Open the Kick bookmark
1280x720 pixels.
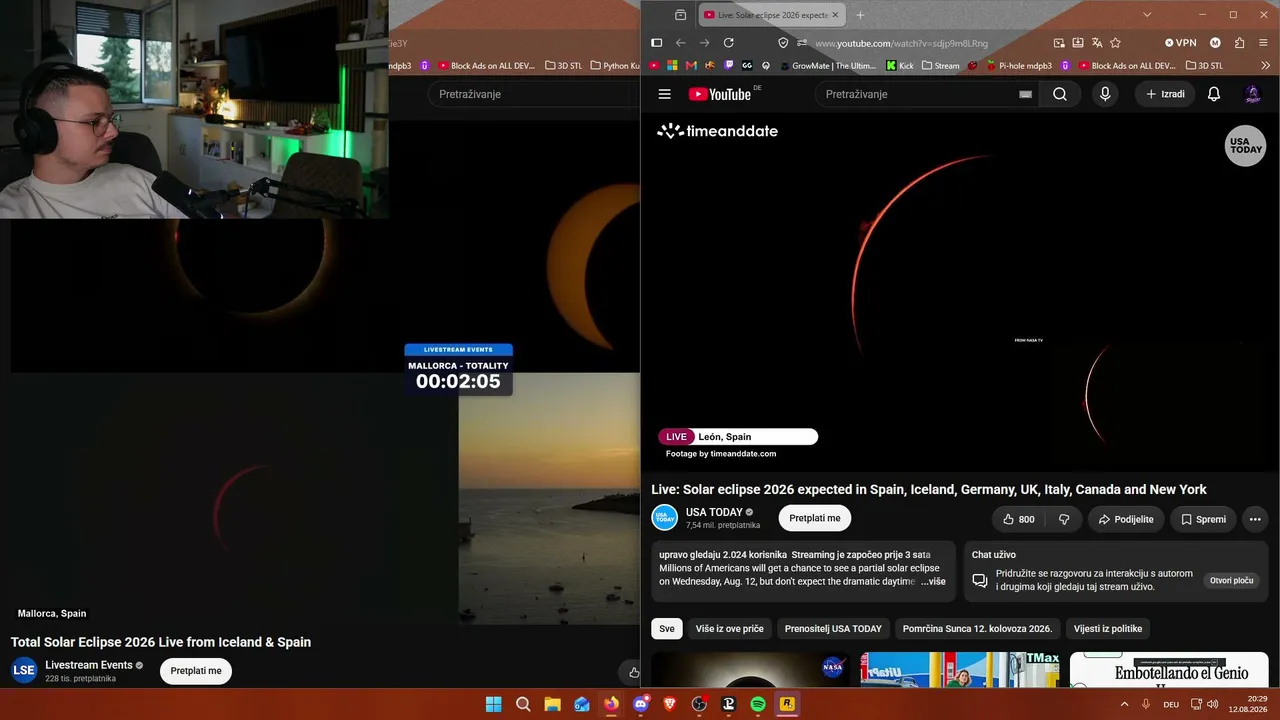point(900,66)
